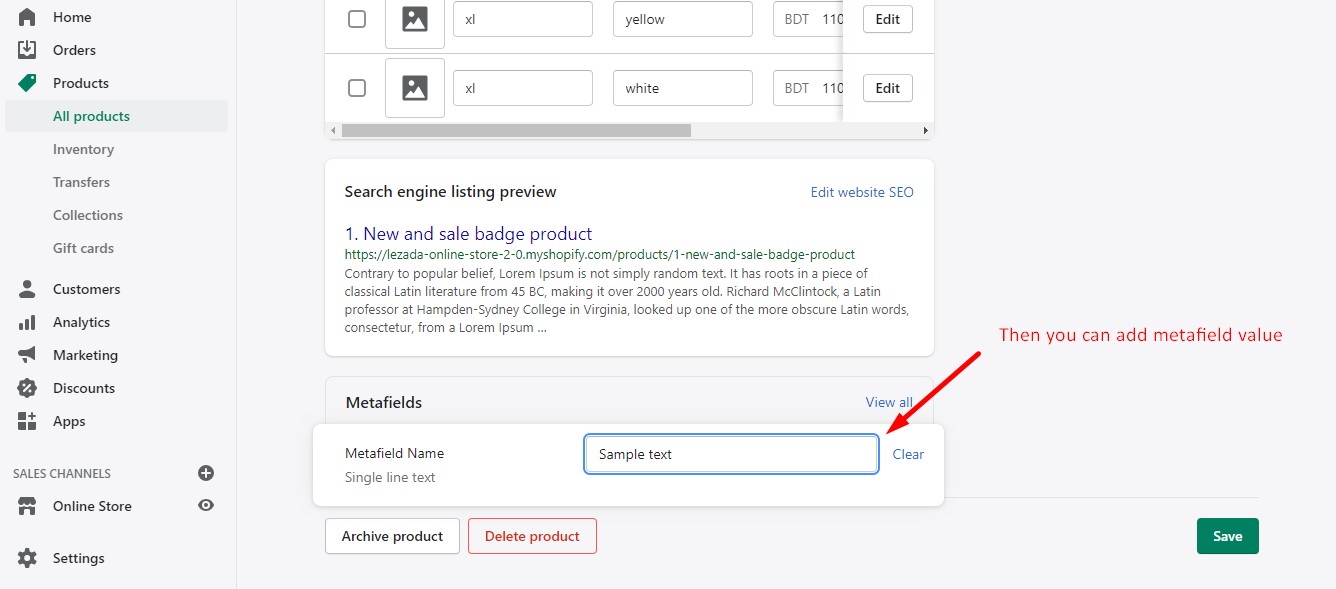Check the xl yellow variant checkbox
Viewport: 1336px width, 589px height.
click(357, 19)
